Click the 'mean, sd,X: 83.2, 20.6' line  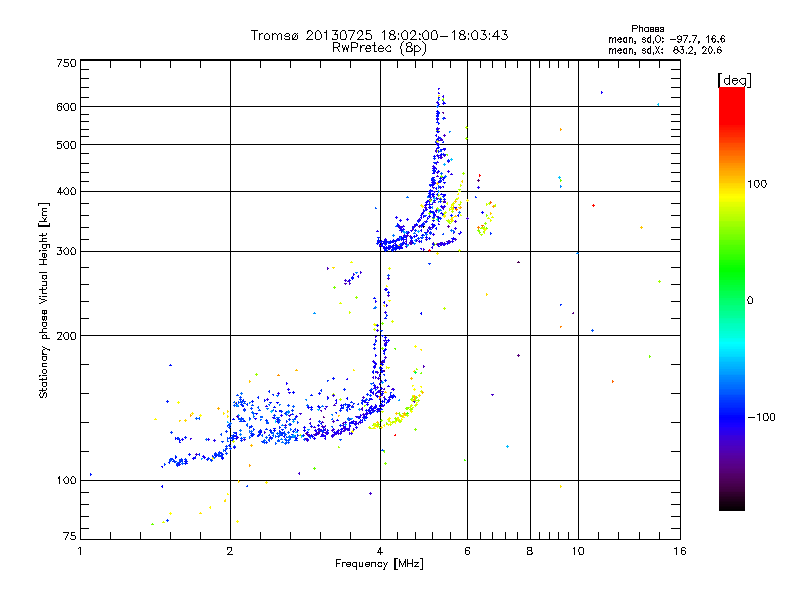tap(665, 50)
